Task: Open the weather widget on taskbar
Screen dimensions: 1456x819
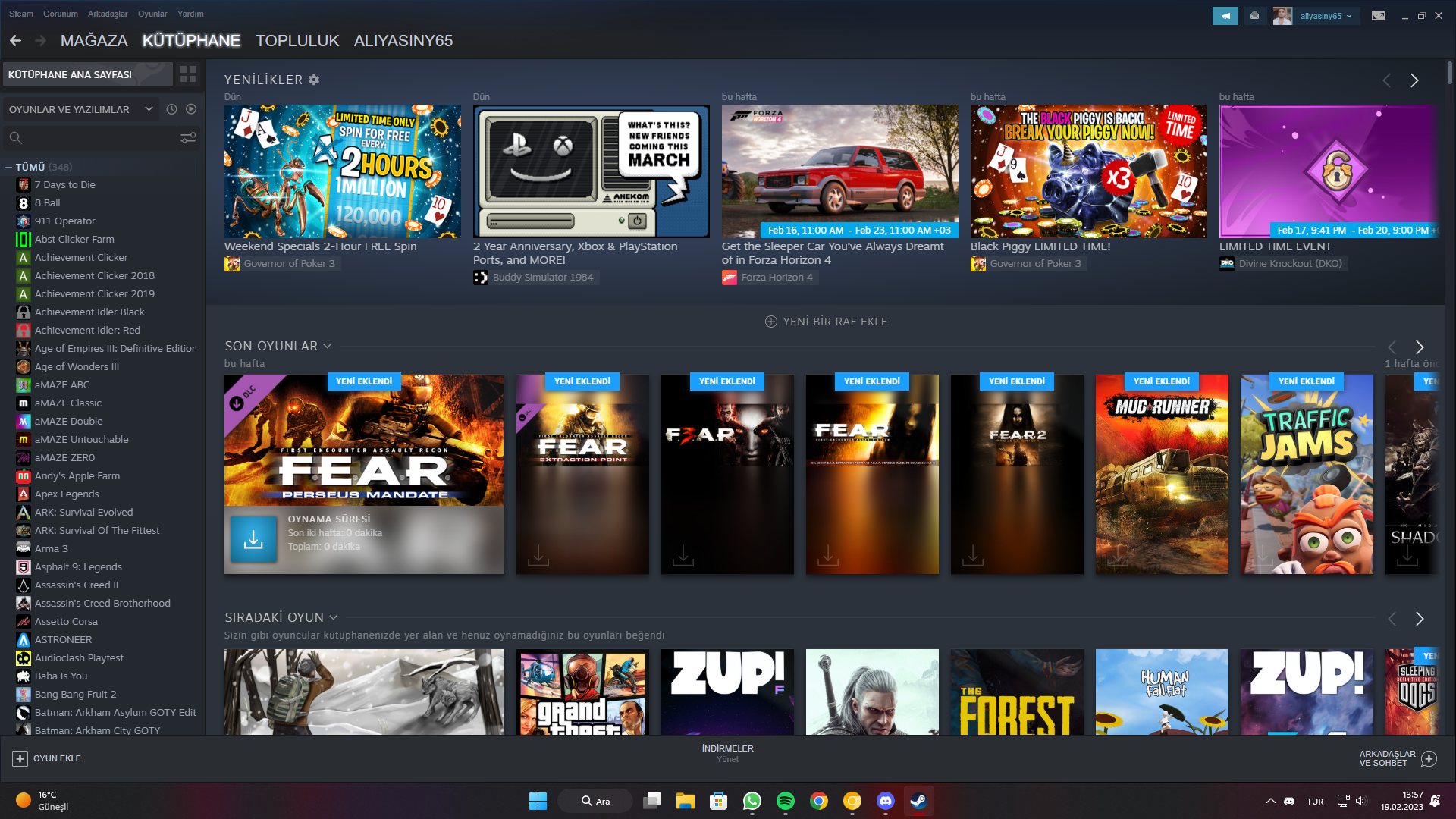Action: click(42, 801)
